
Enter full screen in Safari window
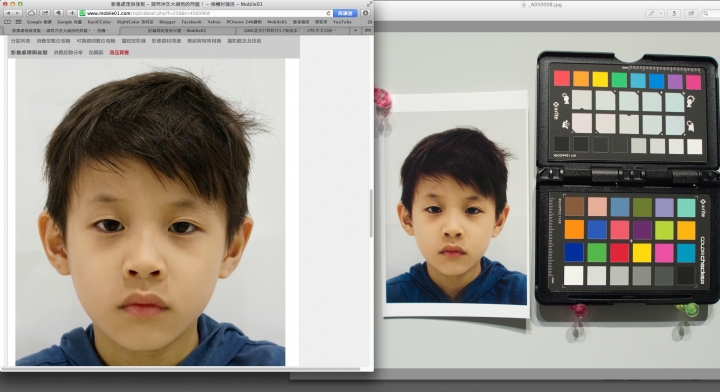[369, 4]
